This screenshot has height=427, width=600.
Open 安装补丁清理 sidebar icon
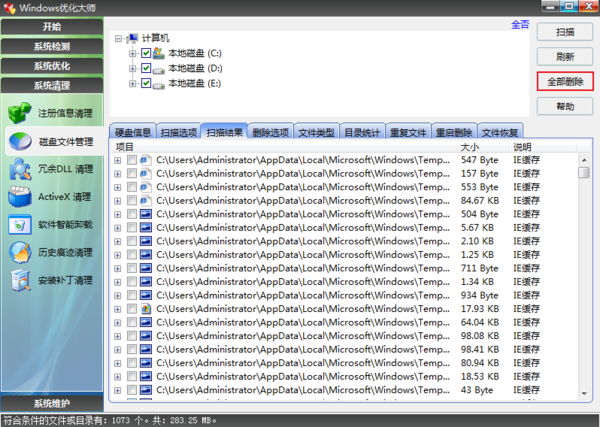(x=20, y=280)
